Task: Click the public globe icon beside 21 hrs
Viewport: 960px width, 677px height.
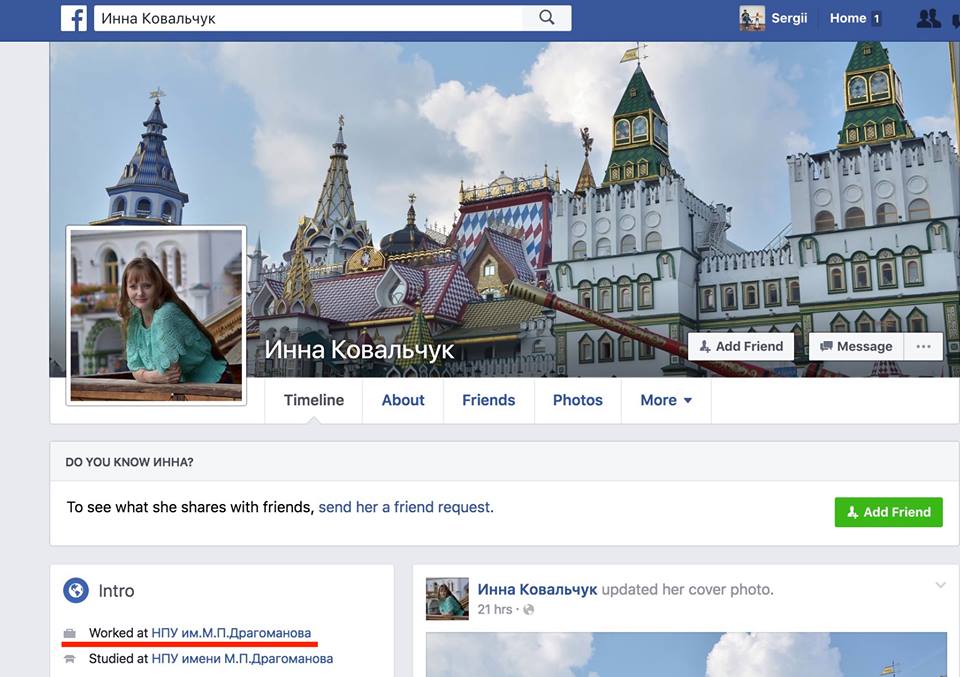Action: (528, 610)
